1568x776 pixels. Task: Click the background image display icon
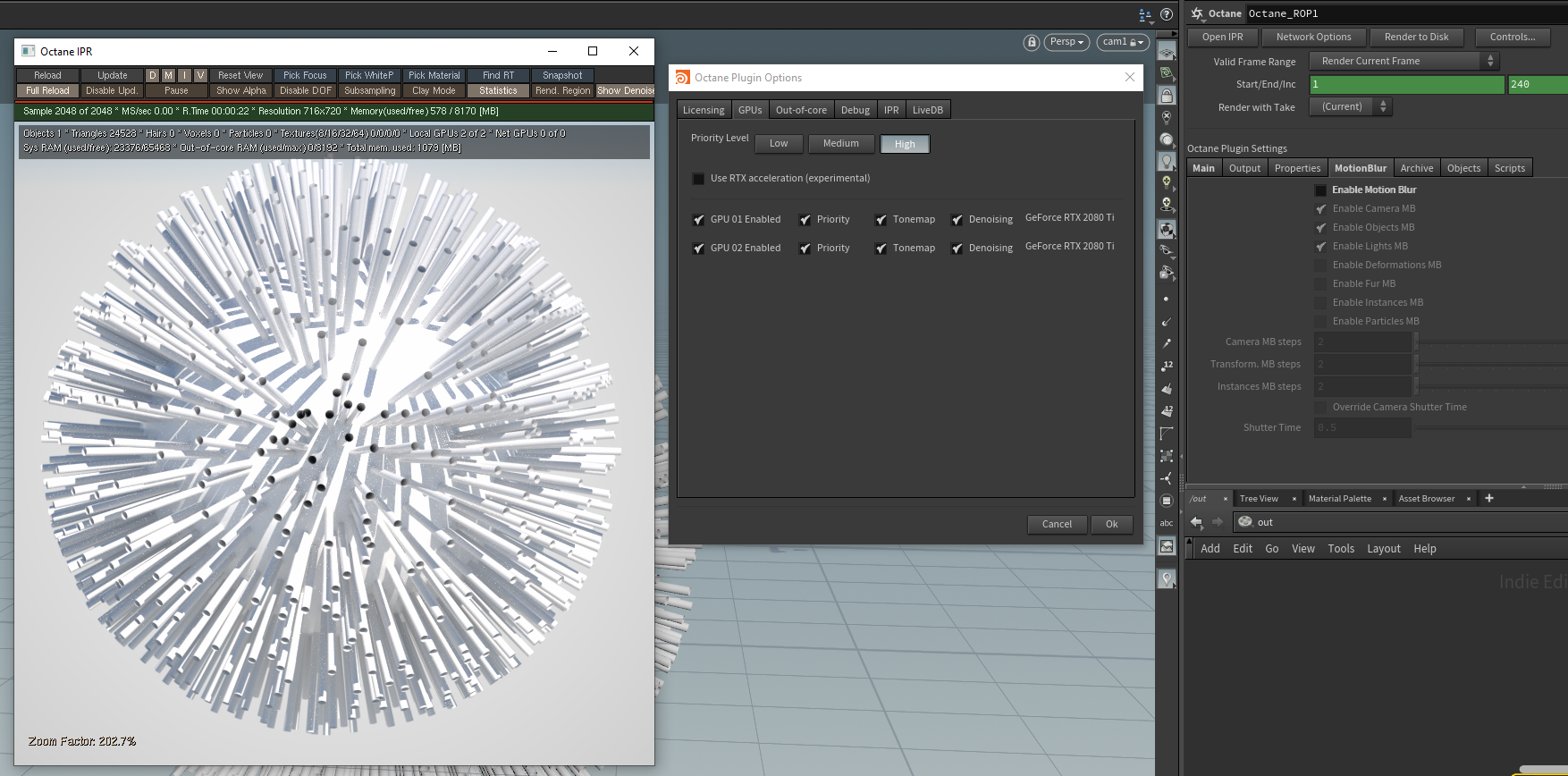click(x=1167, y=546)
